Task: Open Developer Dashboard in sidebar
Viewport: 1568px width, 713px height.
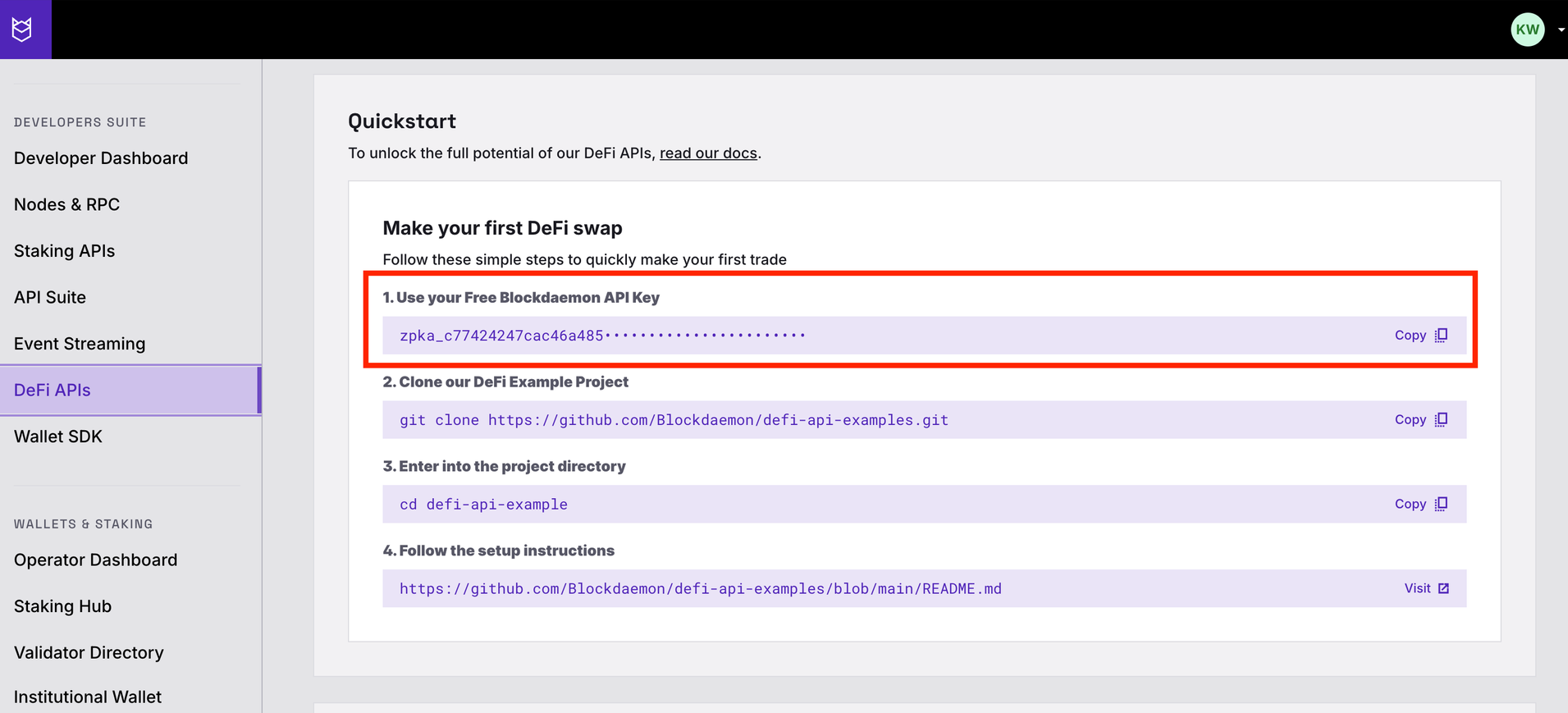Action: [101, 158]
